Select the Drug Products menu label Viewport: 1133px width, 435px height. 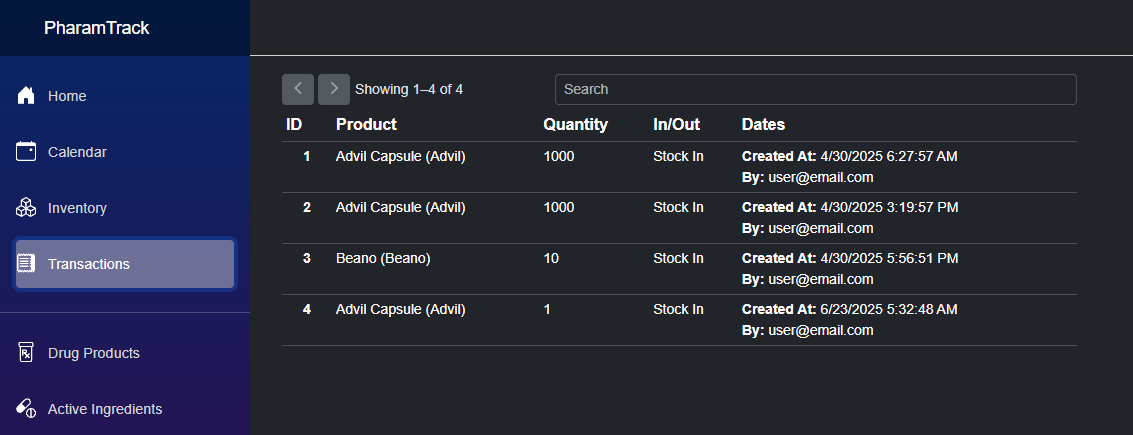(x=94, y=353)
